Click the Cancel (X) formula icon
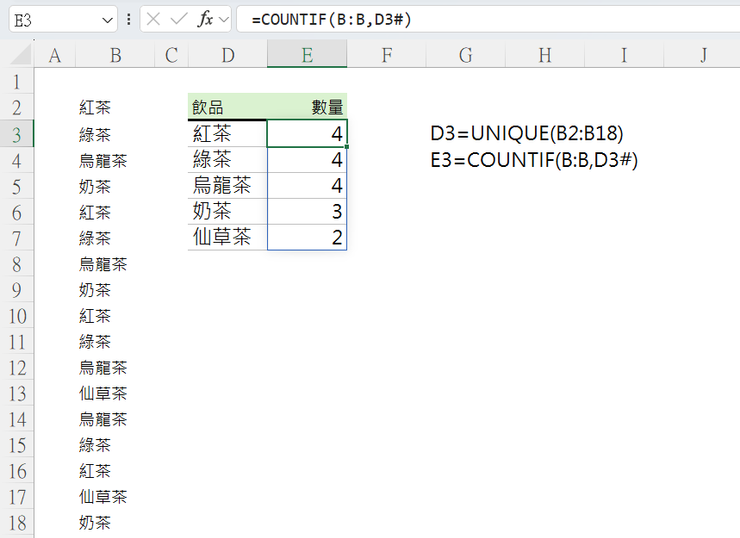Screen dimensions: 740x538 [x=153, y=19]
